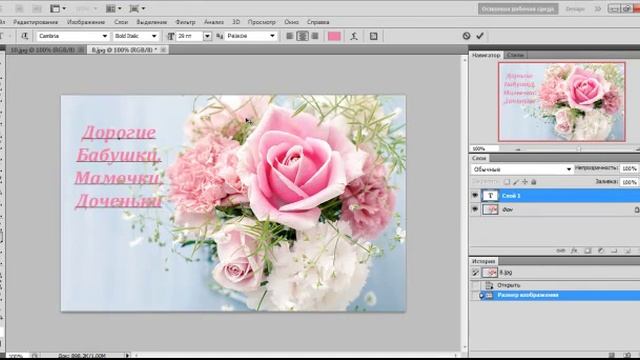Open the Выделение menu
640x360 pixels.
point(151,22)
